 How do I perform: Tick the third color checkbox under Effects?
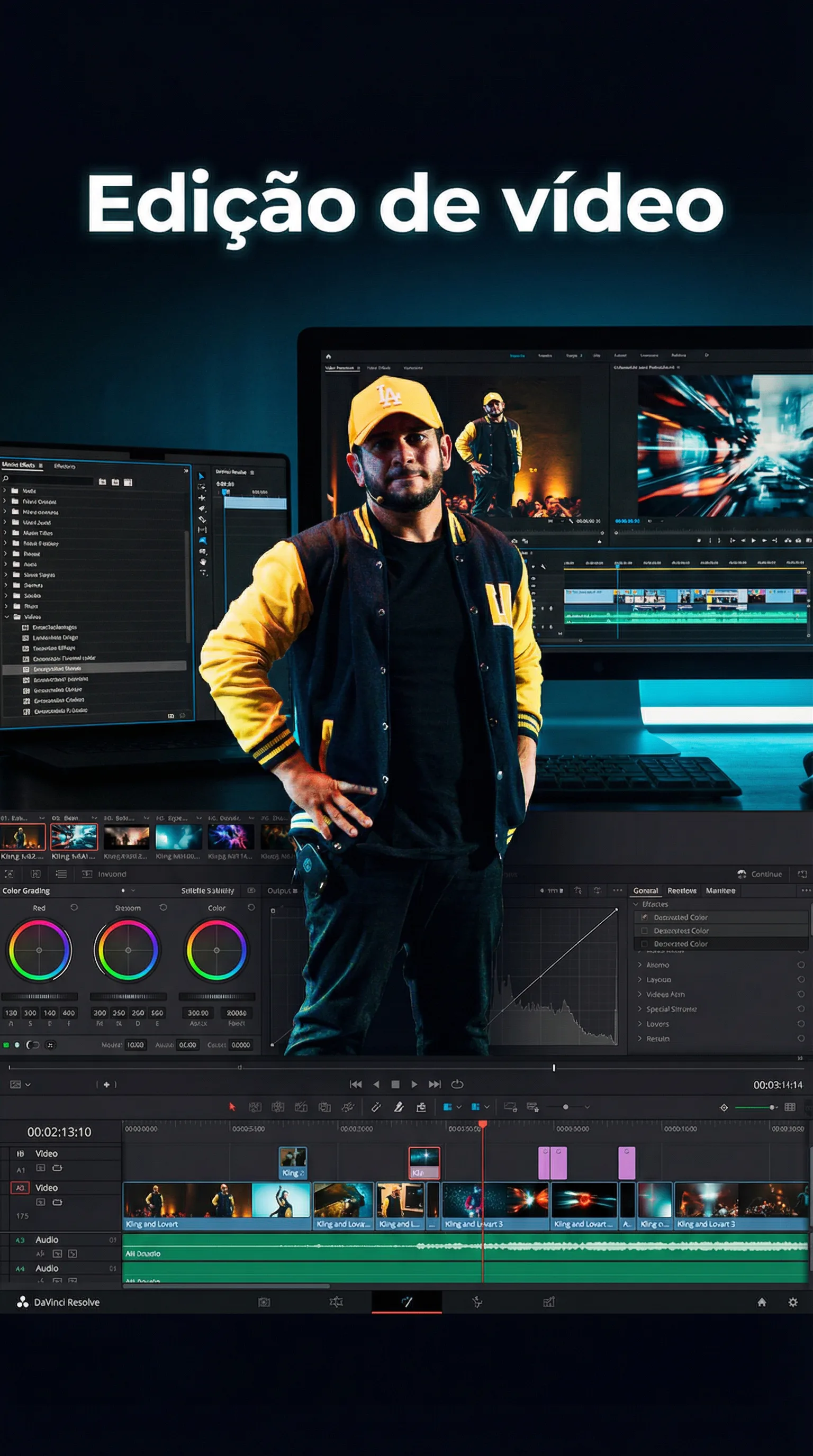[645, 943]
